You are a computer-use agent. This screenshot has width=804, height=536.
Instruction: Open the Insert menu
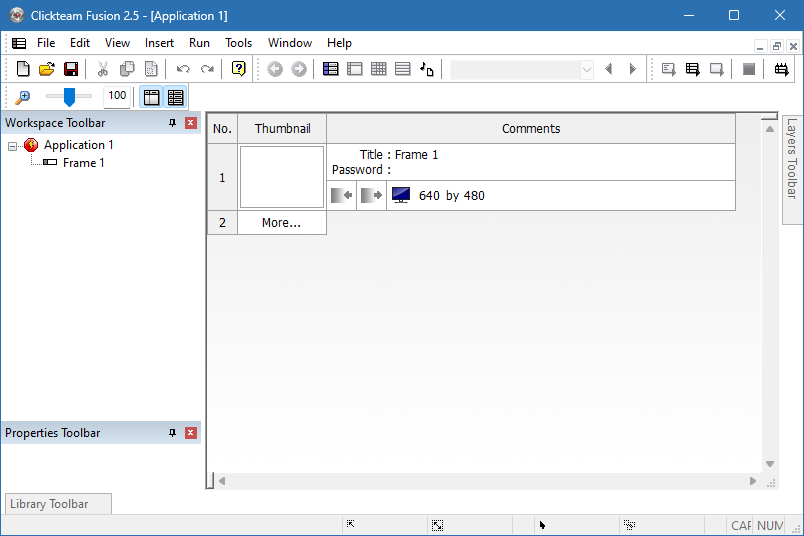159,43
